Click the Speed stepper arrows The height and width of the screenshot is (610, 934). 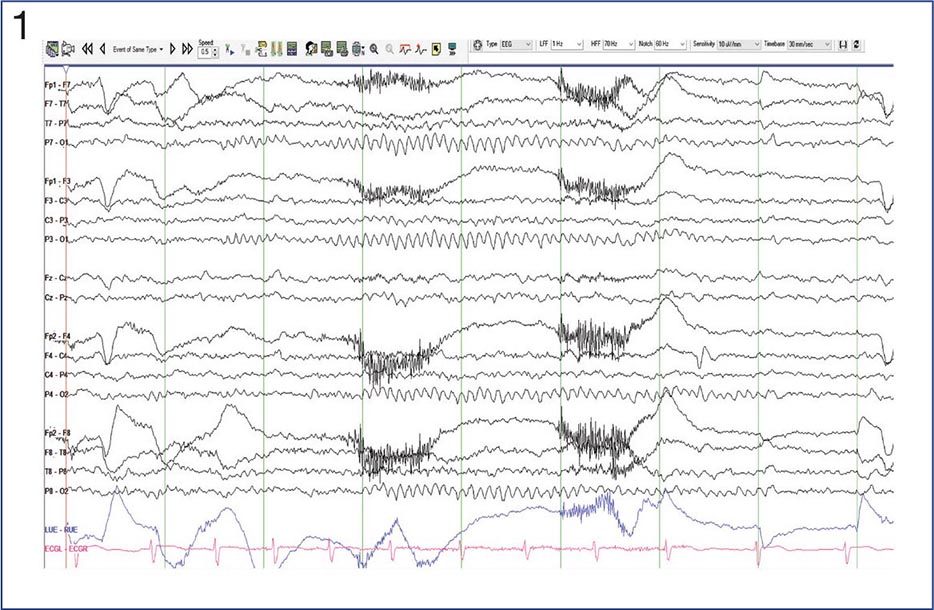(215, 52)
